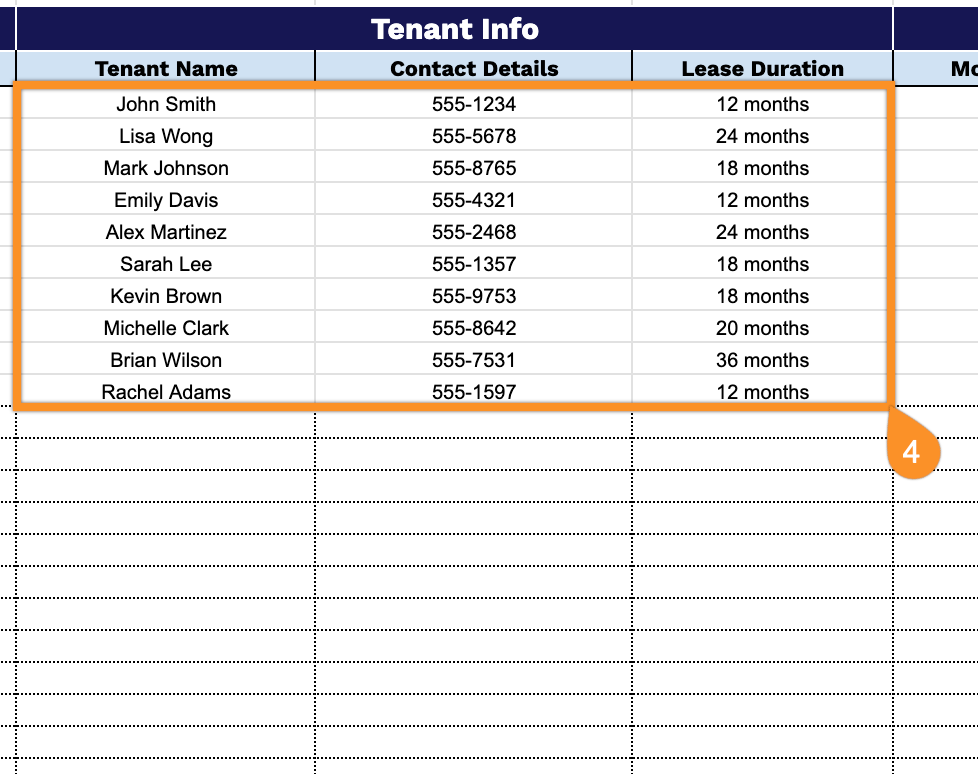The height and width of the screenshot is (774, 978).
Task: Select the 36 months lease cell
Action: click(x=762, y=360)
